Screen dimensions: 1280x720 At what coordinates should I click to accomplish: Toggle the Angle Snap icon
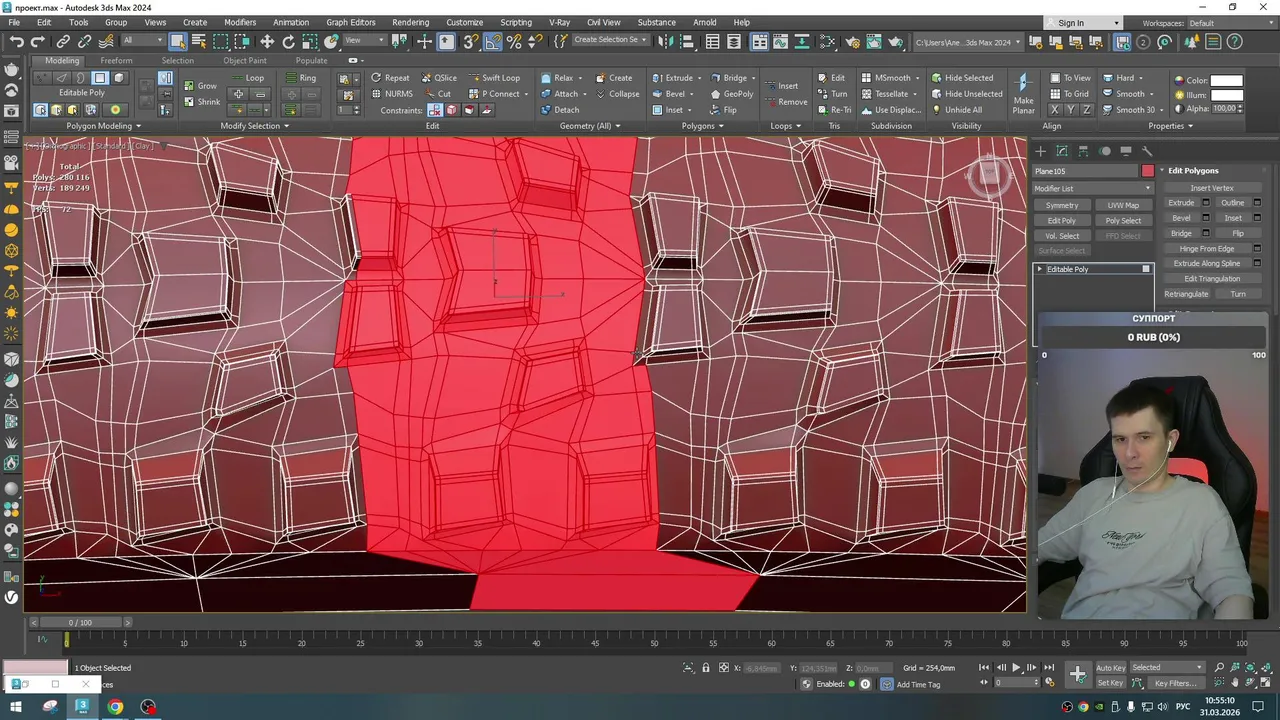click(492, 41)
